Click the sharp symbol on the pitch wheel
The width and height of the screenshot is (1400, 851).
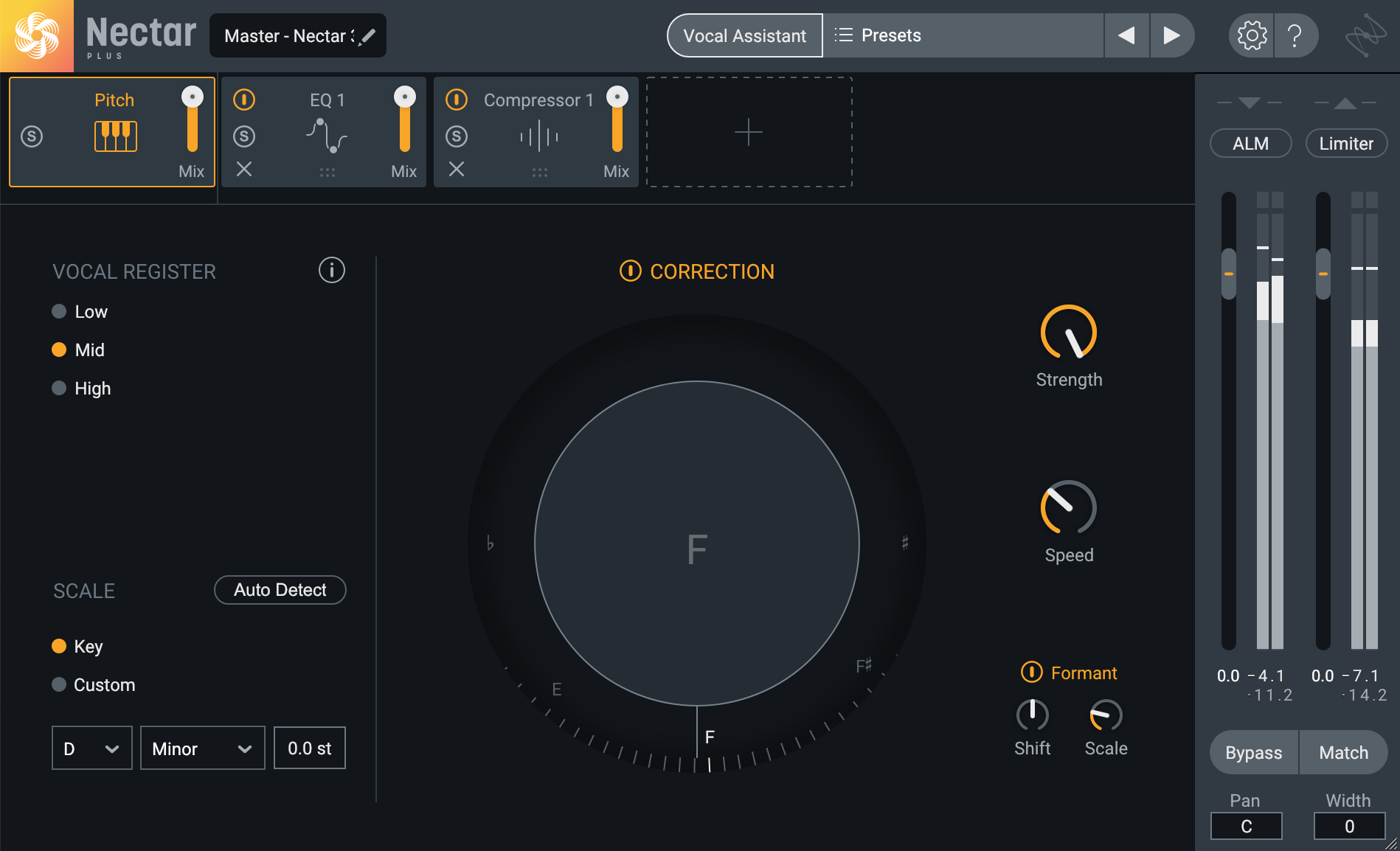coord(905,543)
